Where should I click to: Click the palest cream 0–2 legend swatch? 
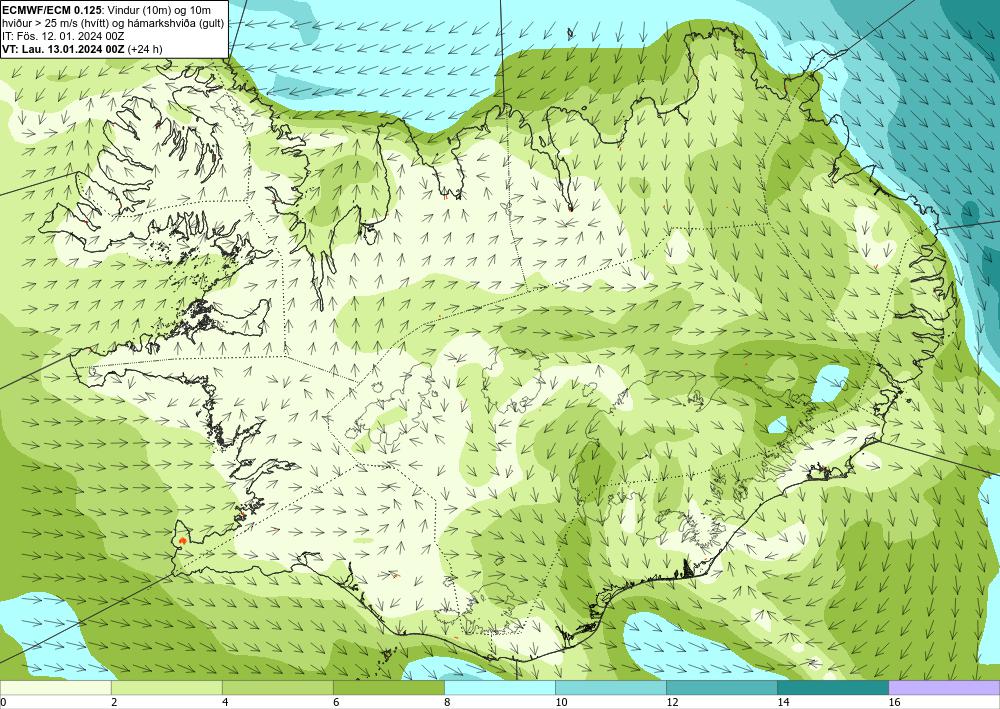coord(55,688)
